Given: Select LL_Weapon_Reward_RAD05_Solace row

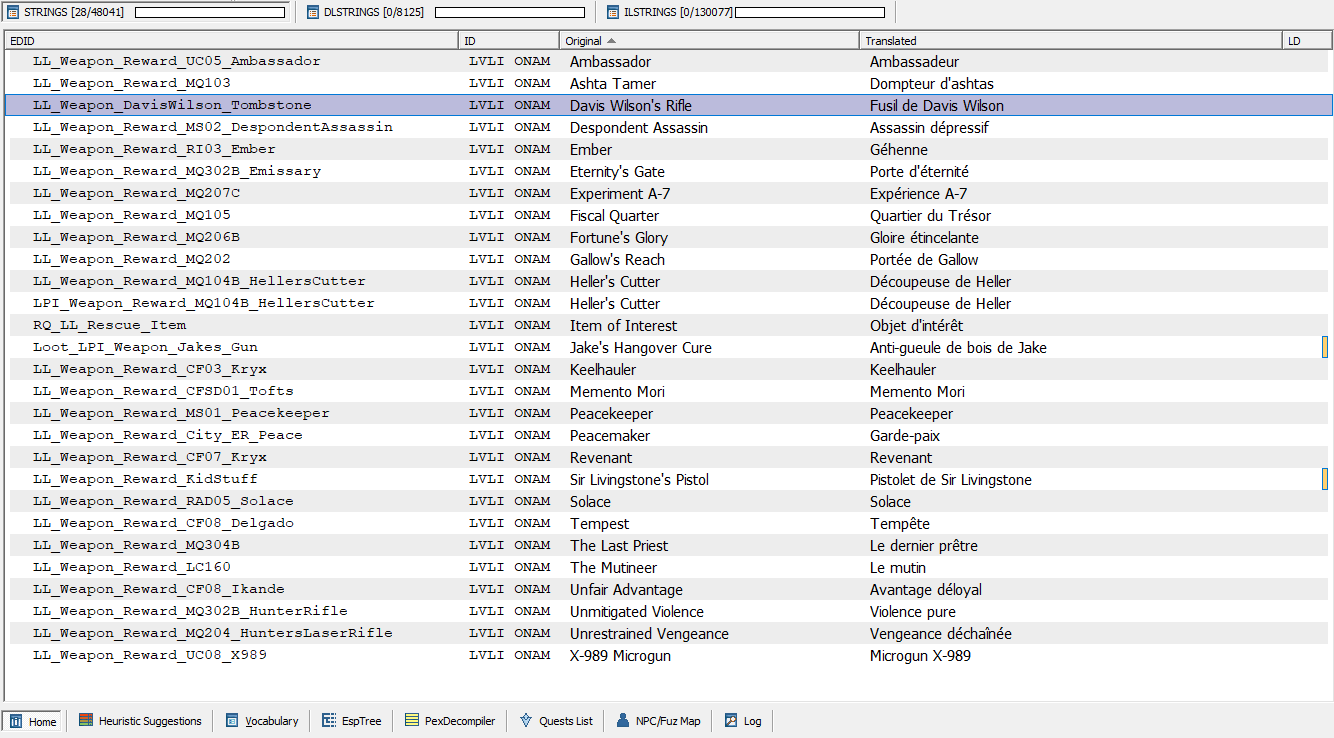Looking at the screenshot, I should pos(668,501).
